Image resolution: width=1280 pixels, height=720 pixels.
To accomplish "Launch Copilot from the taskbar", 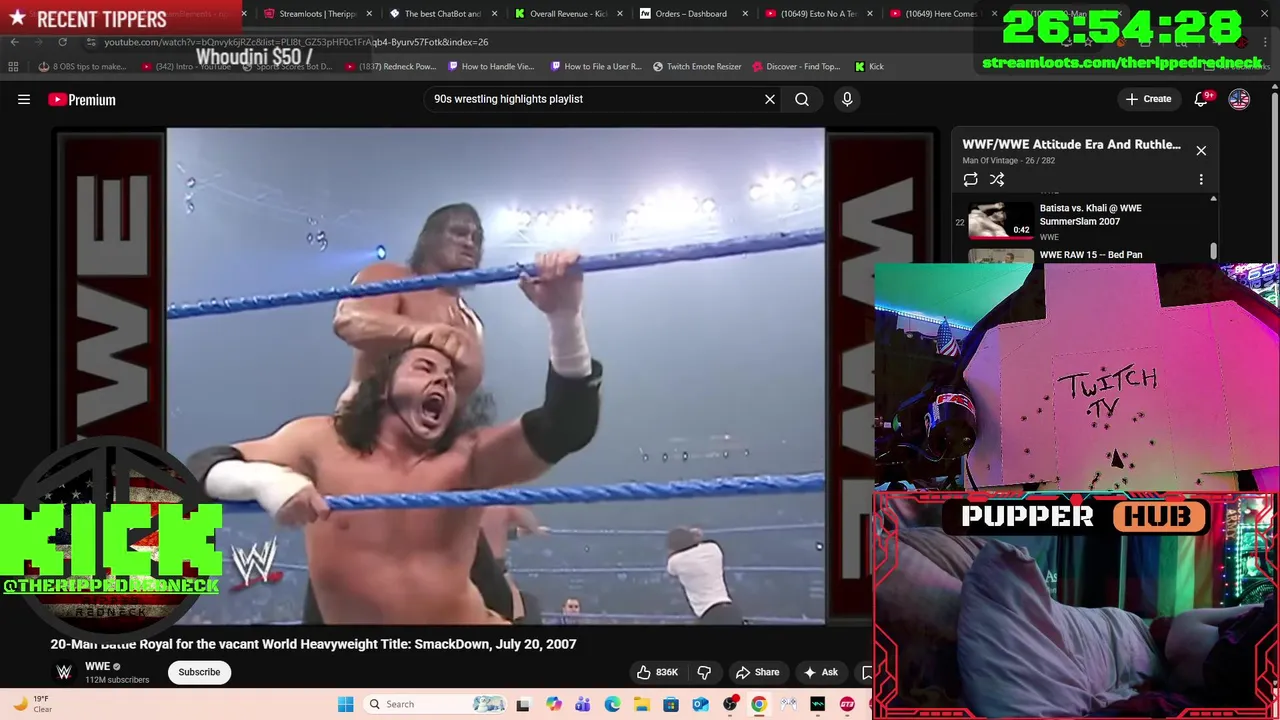I will tap(553, 704).
